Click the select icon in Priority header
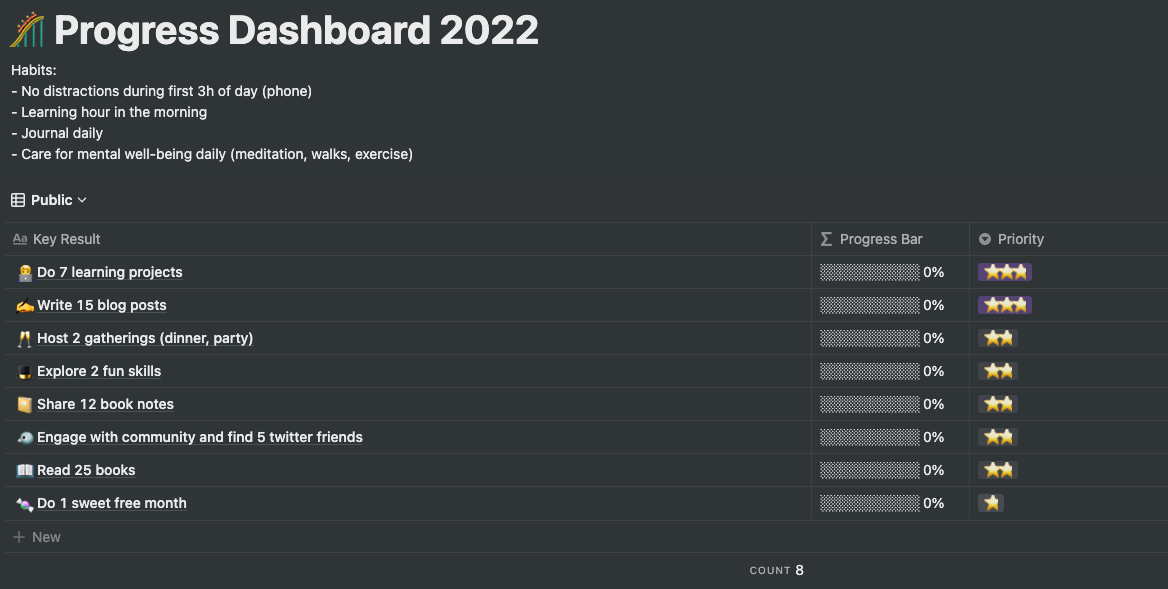 pos(985,239)
